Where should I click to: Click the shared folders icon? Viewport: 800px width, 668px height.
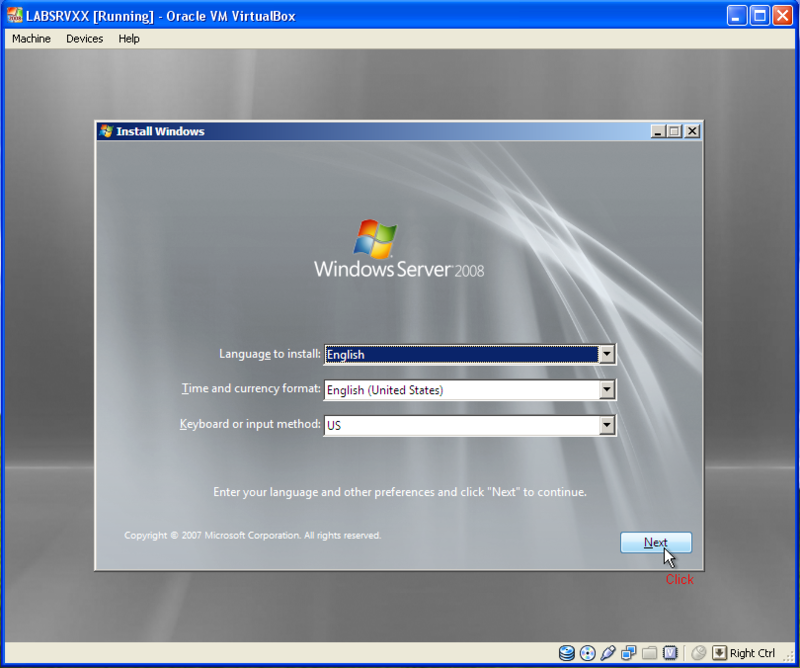point(650,653)
